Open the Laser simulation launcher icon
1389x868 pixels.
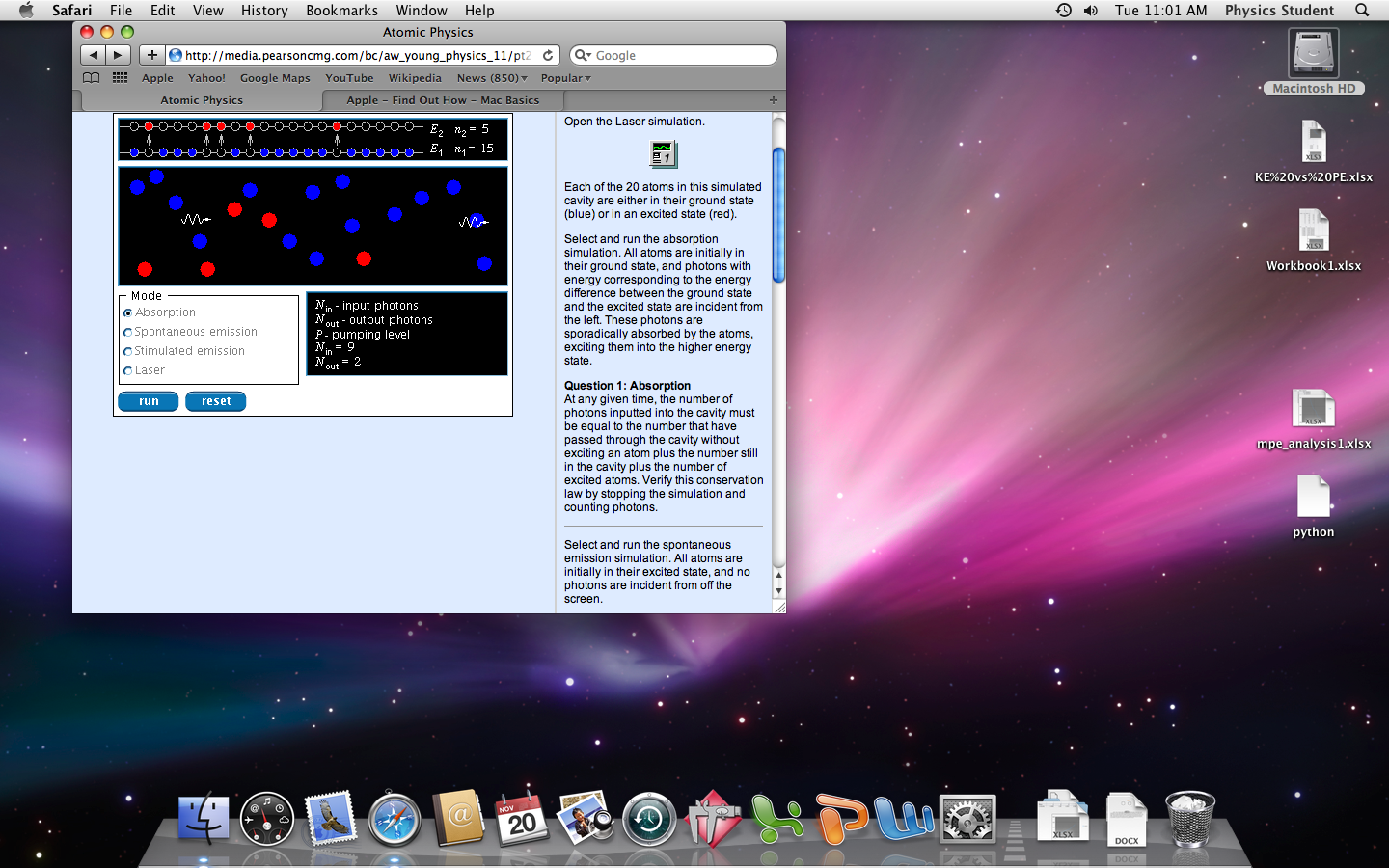tap(664, 154)
